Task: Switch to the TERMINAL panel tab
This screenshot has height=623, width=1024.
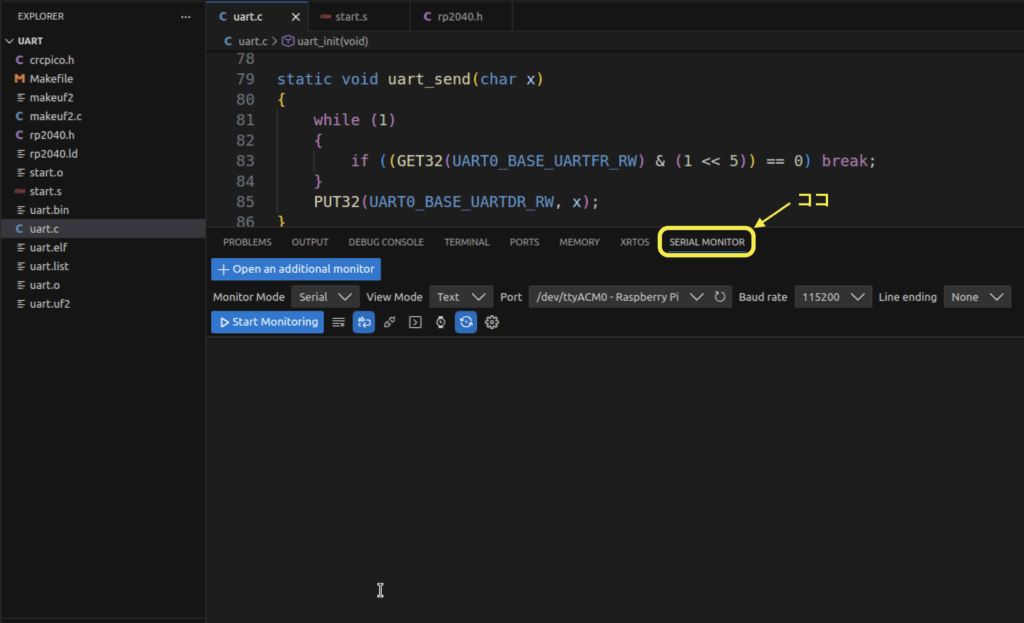Action: (467, 242)
